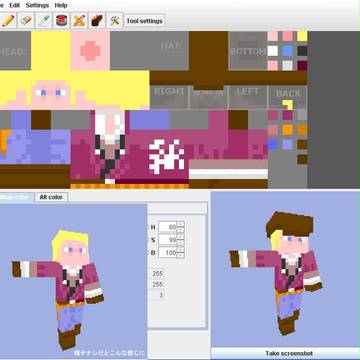Screen dimensions: 360x360
Task: Decrease the H value with down arrow
Action: pyautogui.click(x=180, y=230)
